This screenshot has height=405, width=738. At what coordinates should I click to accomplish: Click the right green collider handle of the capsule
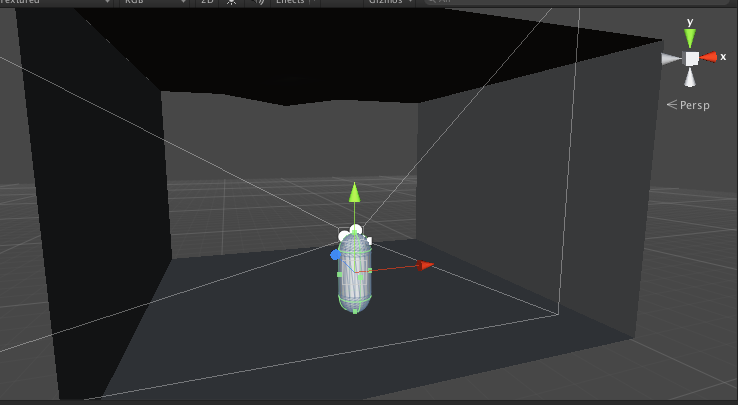coord(369,271)
